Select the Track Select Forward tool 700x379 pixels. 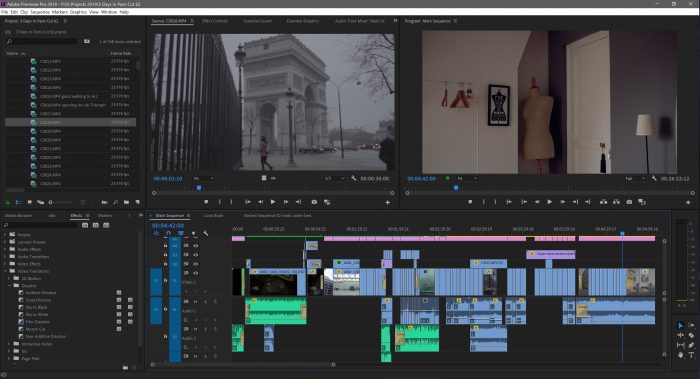(691, 325)
